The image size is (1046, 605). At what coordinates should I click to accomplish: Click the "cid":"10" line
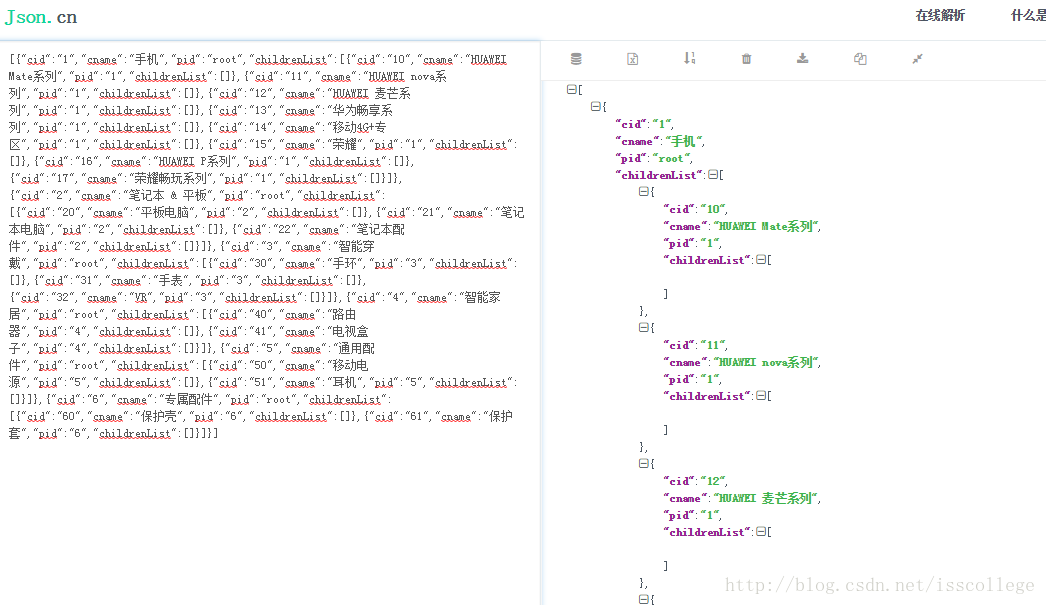695,209
